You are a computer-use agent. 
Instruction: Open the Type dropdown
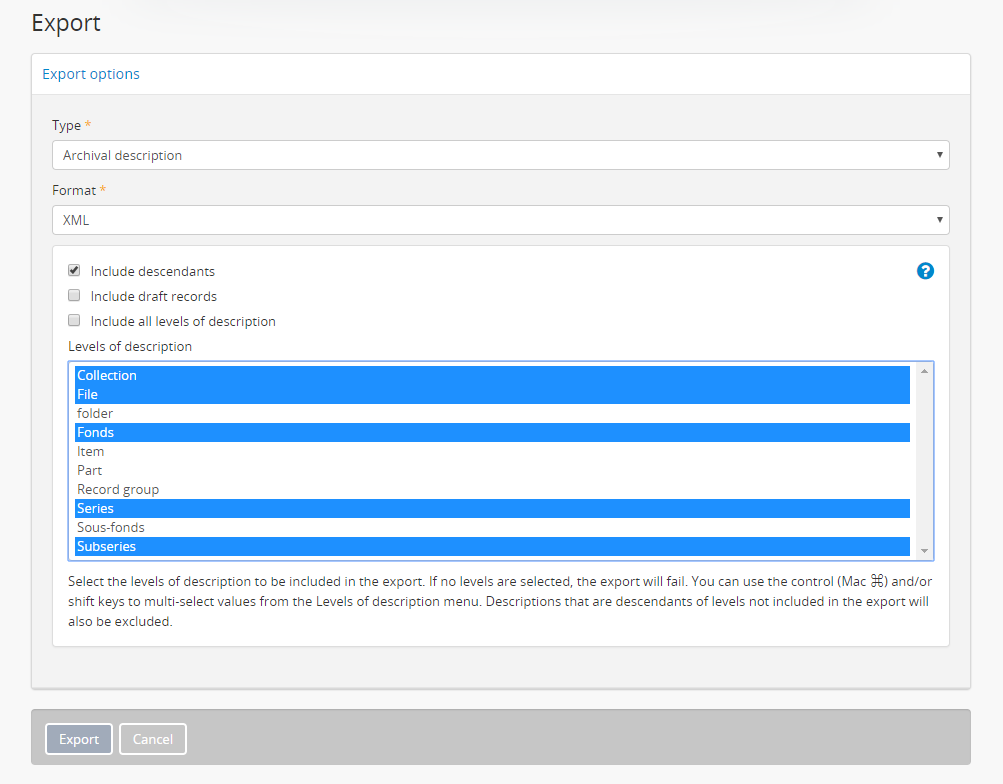point(500,155)
